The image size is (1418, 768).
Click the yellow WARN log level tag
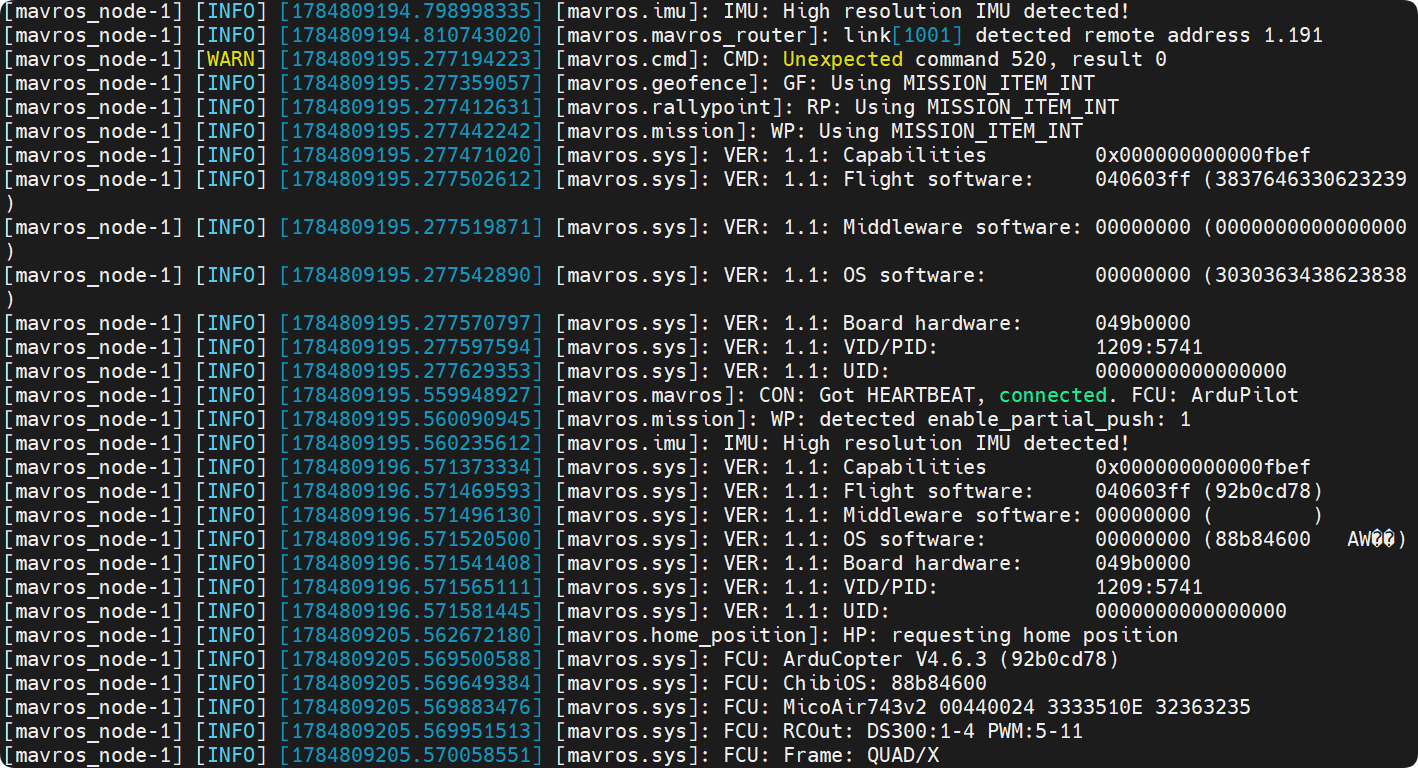tap(231, 59)
